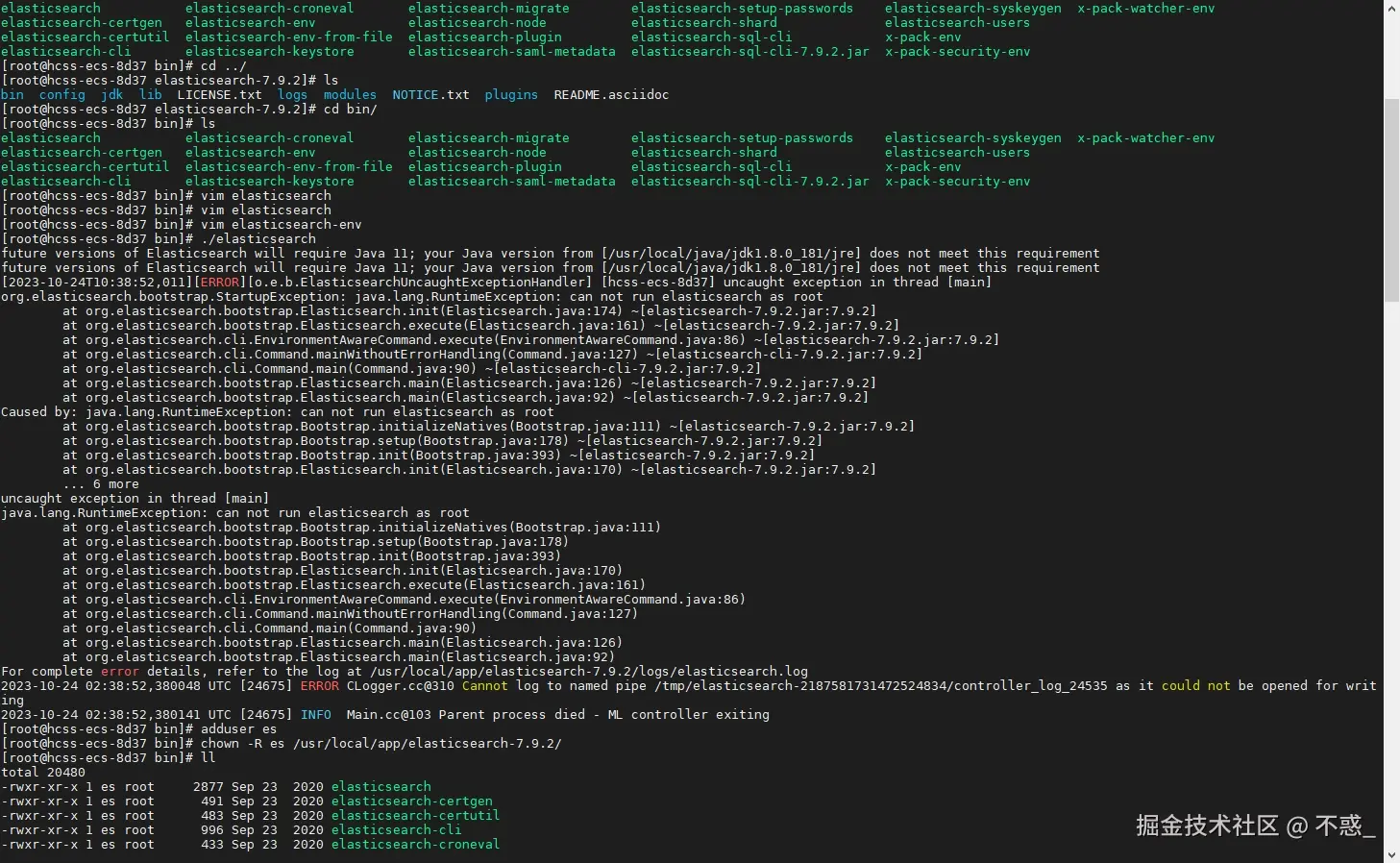Click the empty scrollbar track below the thumb
This screenshot has height=863, width=1400.
point(1391,577)
